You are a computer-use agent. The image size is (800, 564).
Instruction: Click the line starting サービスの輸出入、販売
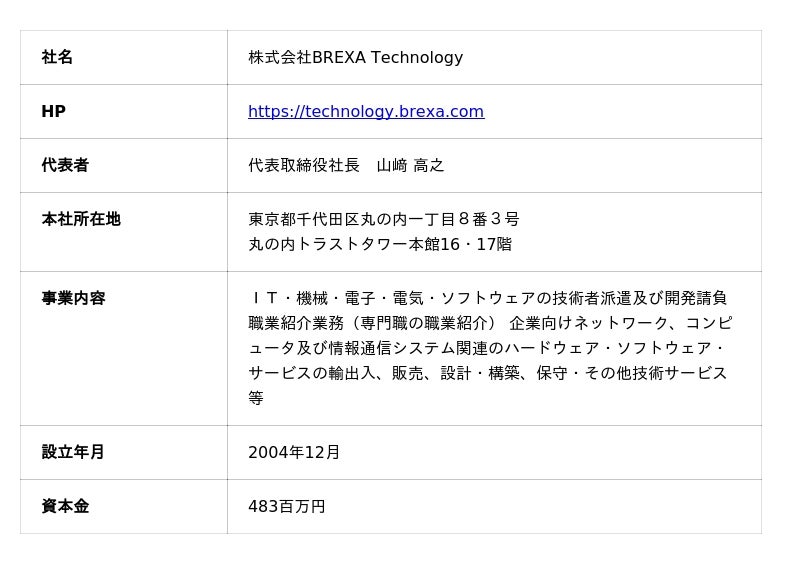[x=488, y=373]
